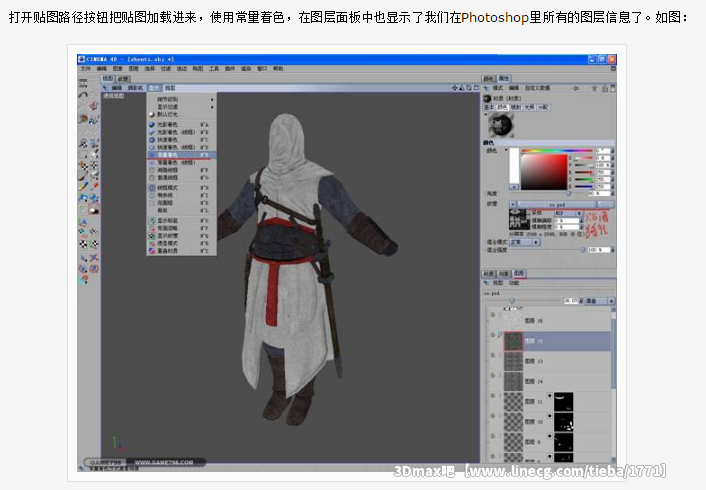Open the material 漫射 tab
Screen dimensions: 706x490
[516, 107]
